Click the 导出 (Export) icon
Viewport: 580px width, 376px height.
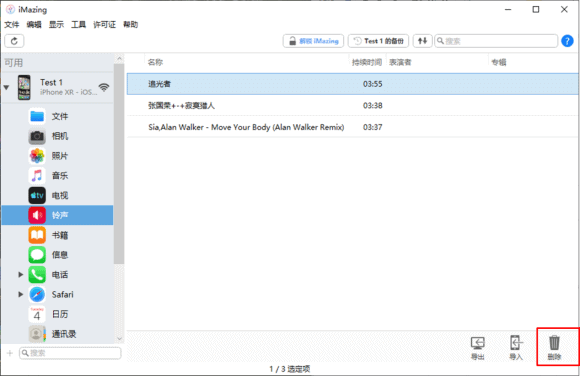click(x=478, y=347)
